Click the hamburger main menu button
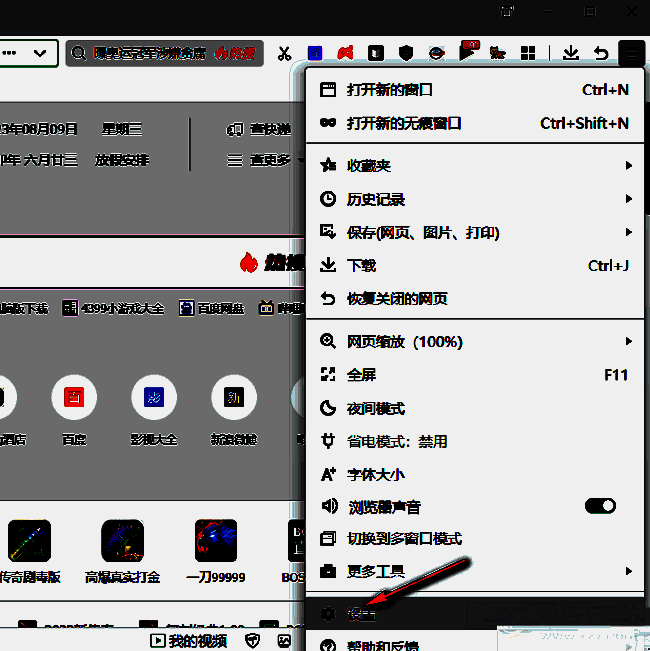This screenshot has height=651, width=650. click(x=631, y=53)
